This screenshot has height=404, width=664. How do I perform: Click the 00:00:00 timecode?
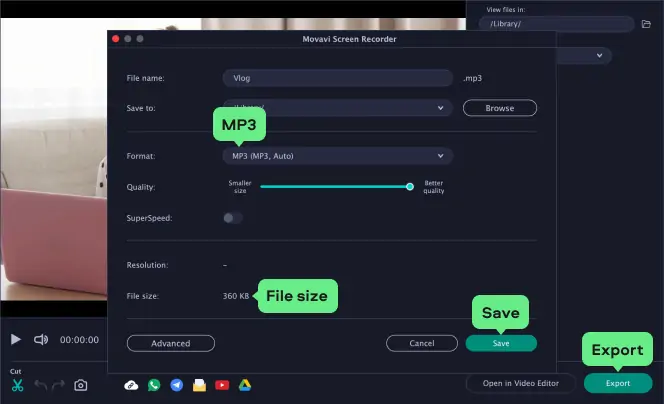click(x=79, y=340)
